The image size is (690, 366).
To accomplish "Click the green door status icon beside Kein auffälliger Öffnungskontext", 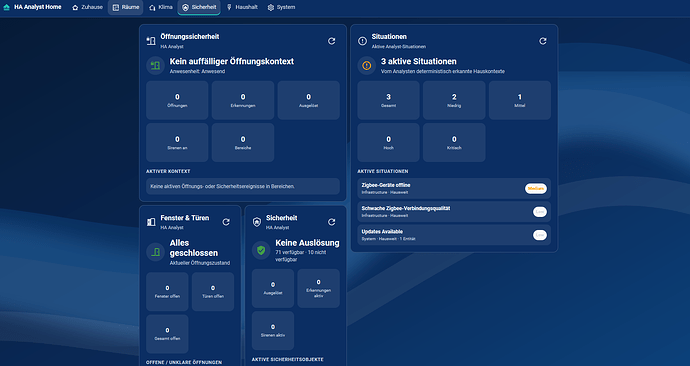I will (x=155, y=66).
